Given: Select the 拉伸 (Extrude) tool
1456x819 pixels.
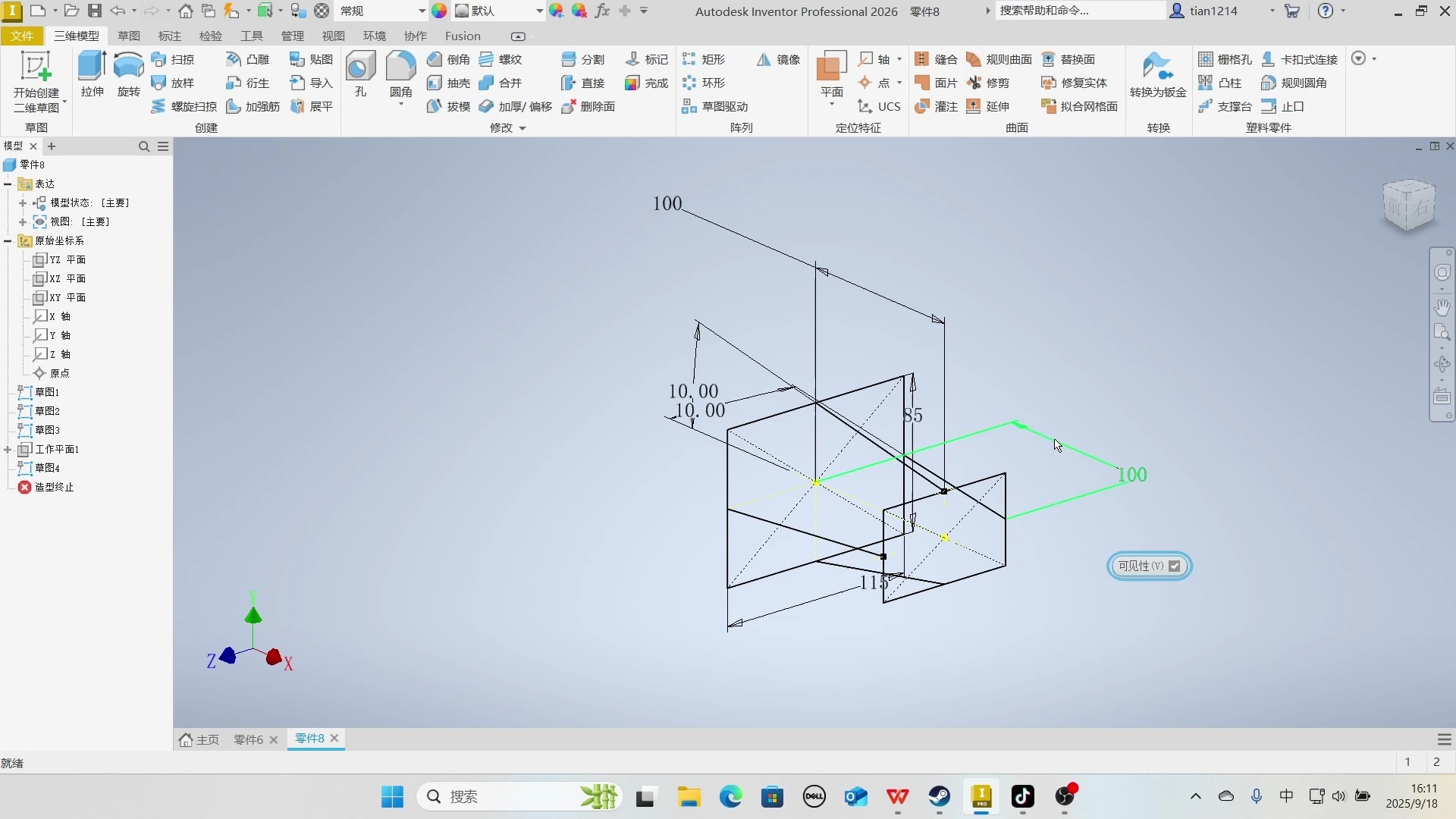Looking at the screenshot, I should [x=92, y=74].
